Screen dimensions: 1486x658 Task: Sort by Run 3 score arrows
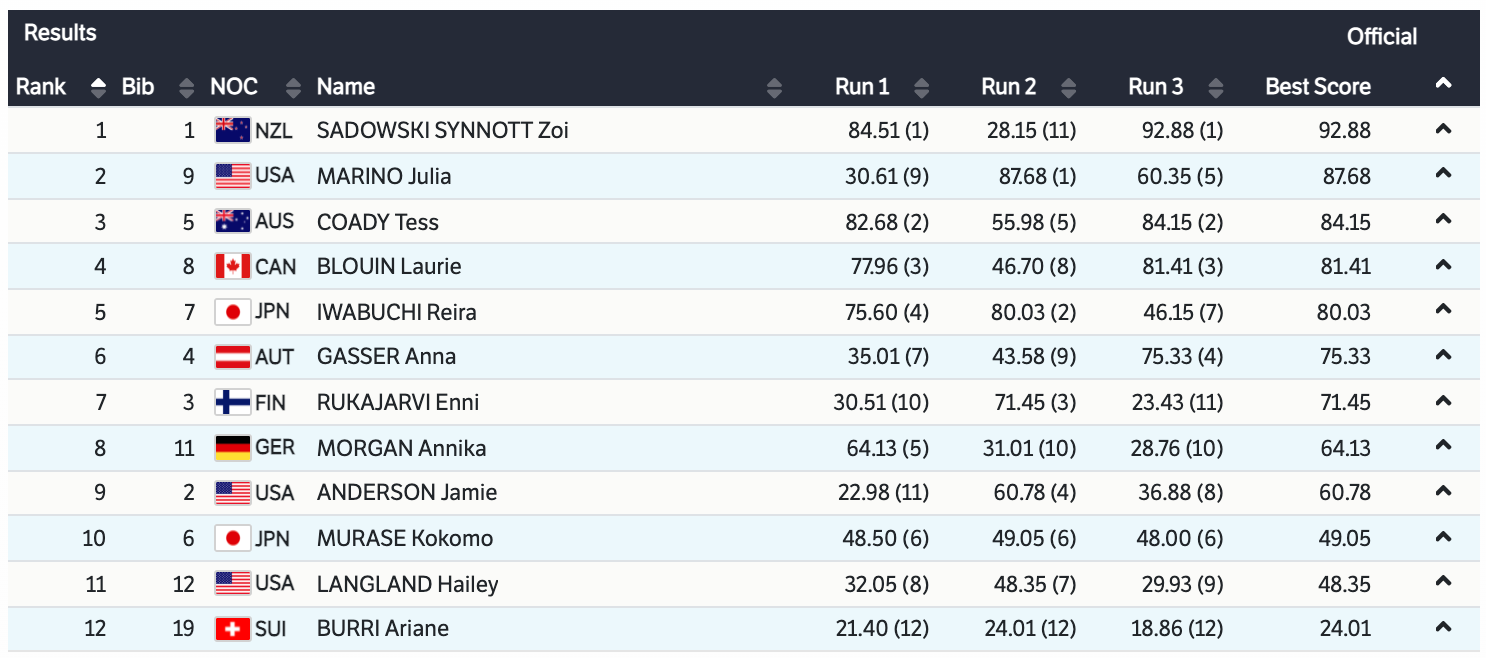click(1215, 88)
